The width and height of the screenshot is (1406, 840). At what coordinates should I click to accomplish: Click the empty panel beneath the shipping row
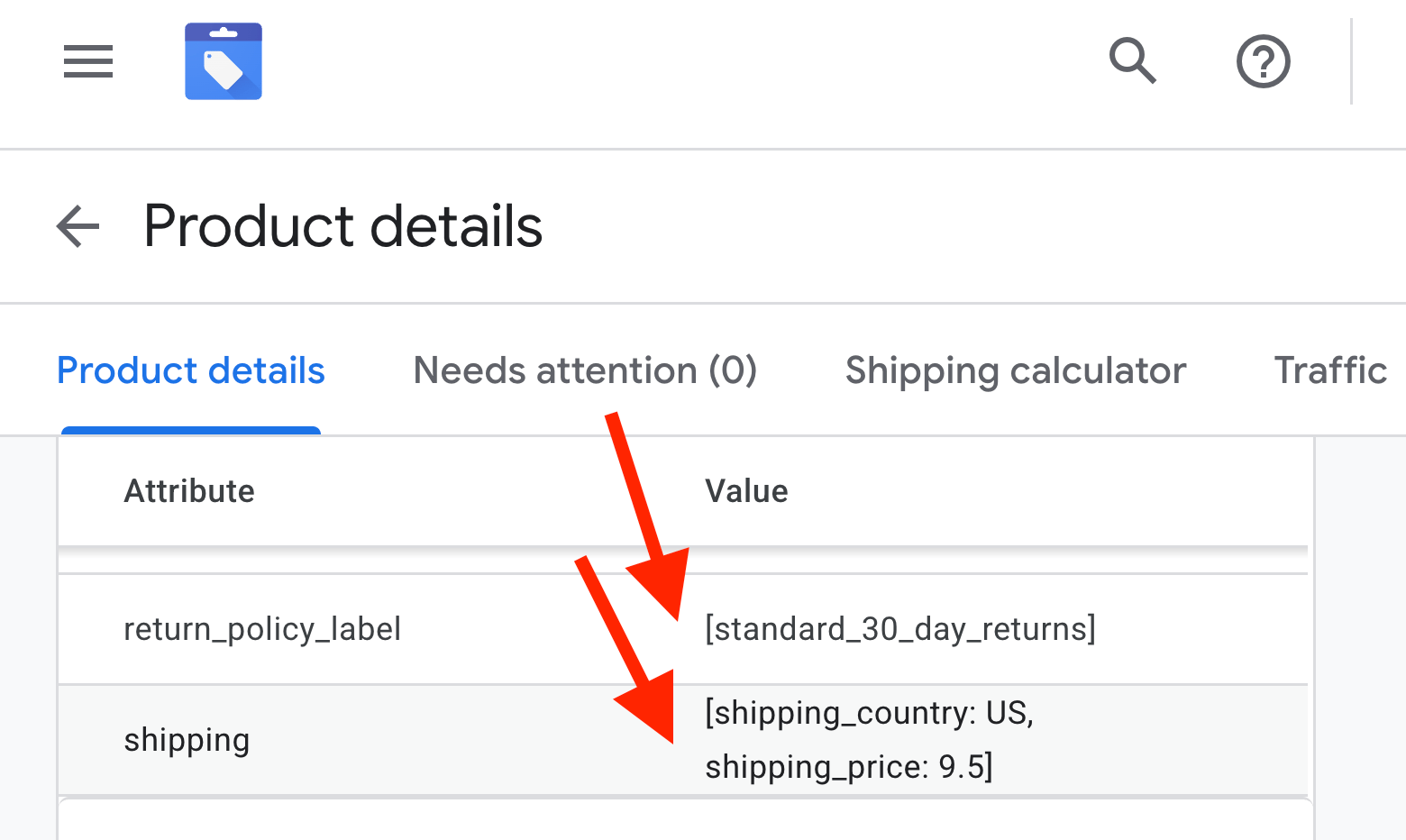point(685,822)
